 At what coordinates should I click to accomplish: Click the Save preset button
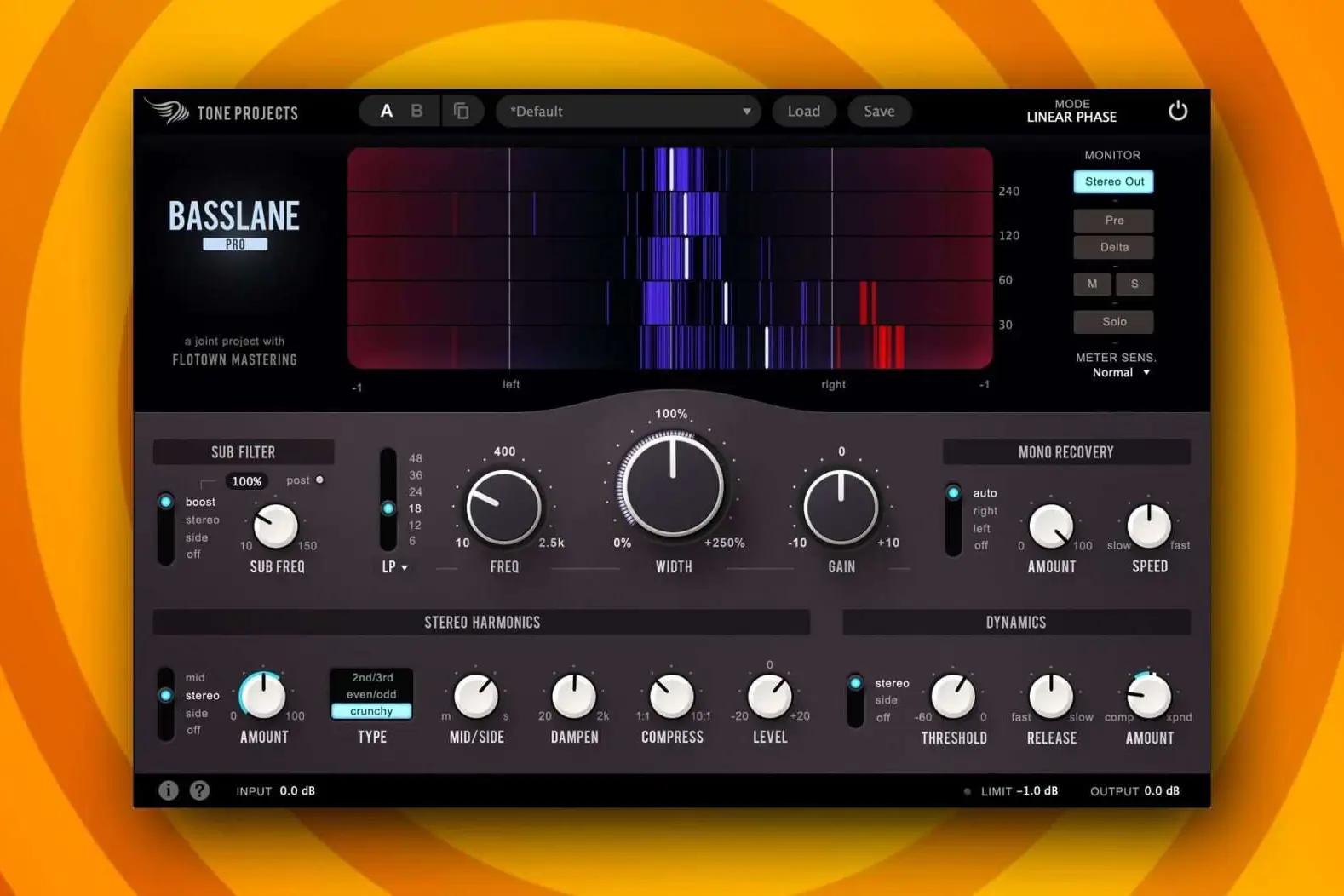pos(879,111)
